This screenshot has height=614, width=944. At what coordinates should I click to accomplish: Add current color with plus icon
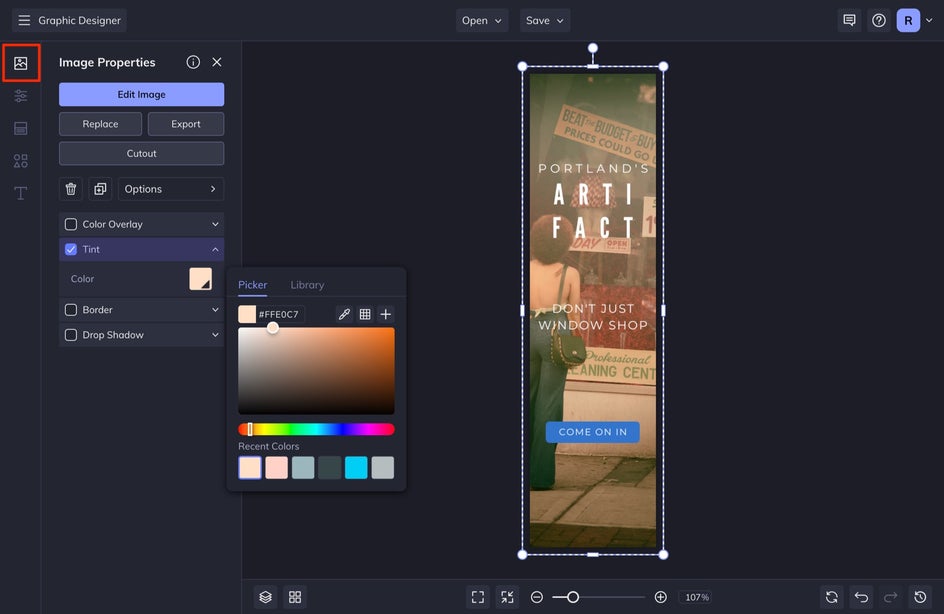386,314
